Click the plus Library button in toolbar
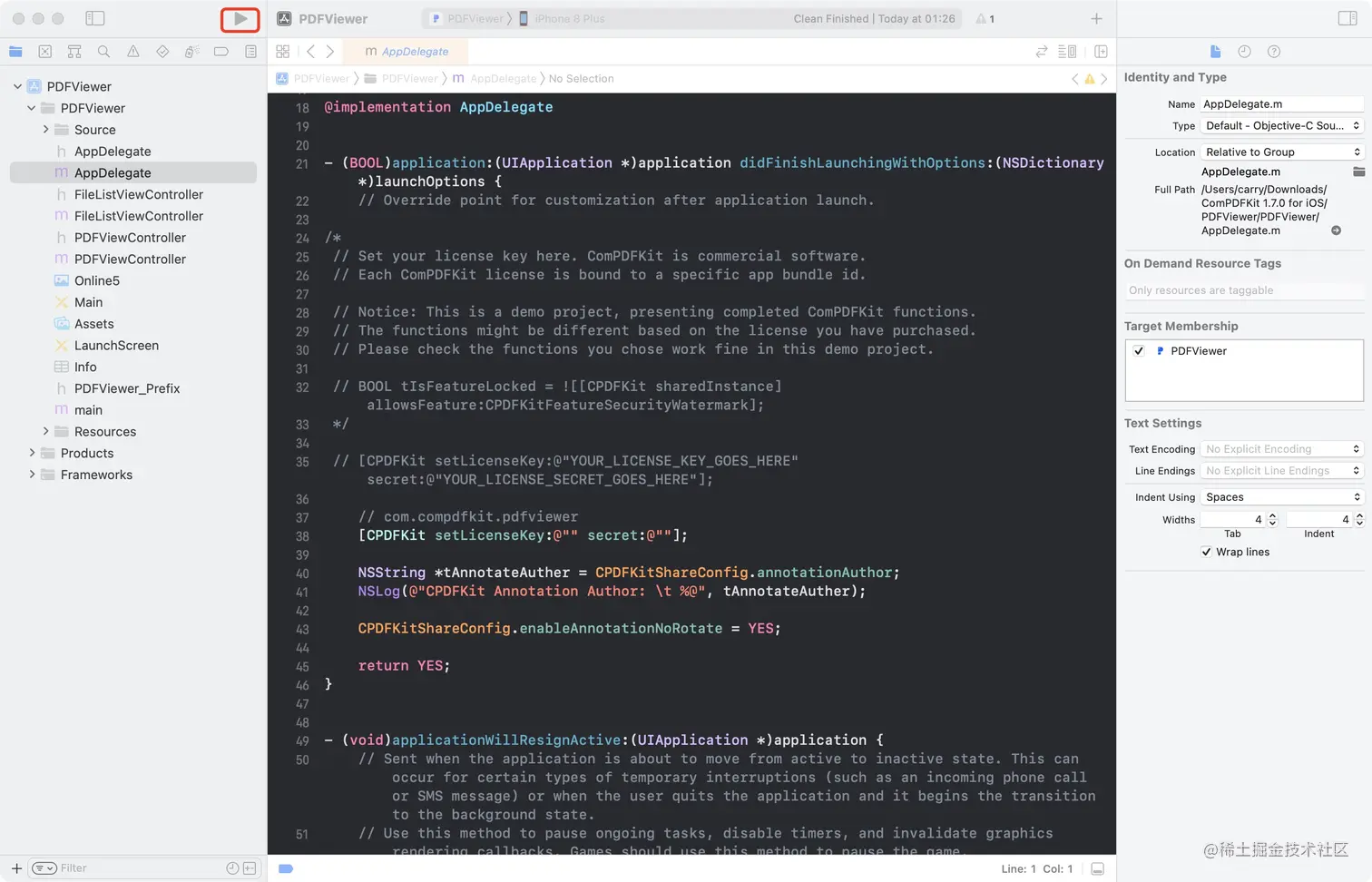 tap(1096, 18)
